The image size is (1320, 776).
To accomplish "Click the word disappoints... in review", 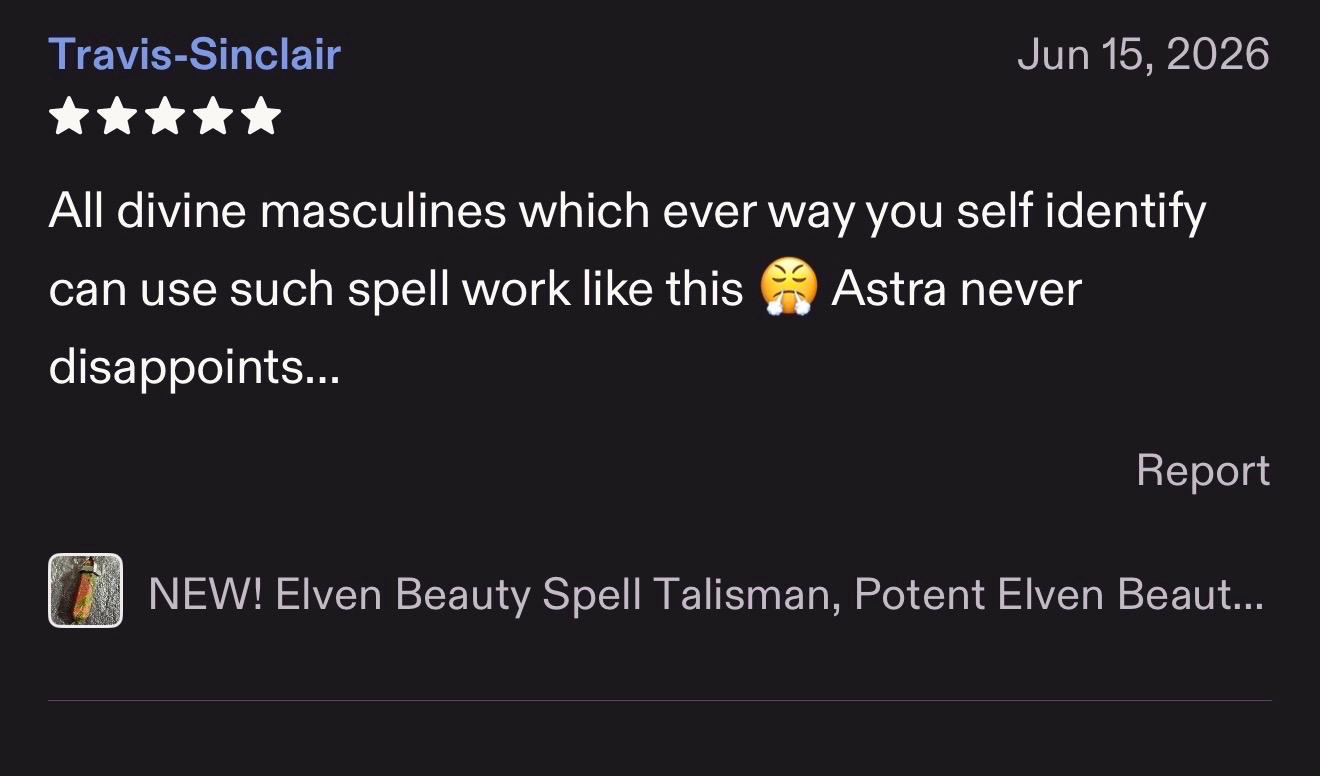I will pyautogui.click(x=194, y=370).
